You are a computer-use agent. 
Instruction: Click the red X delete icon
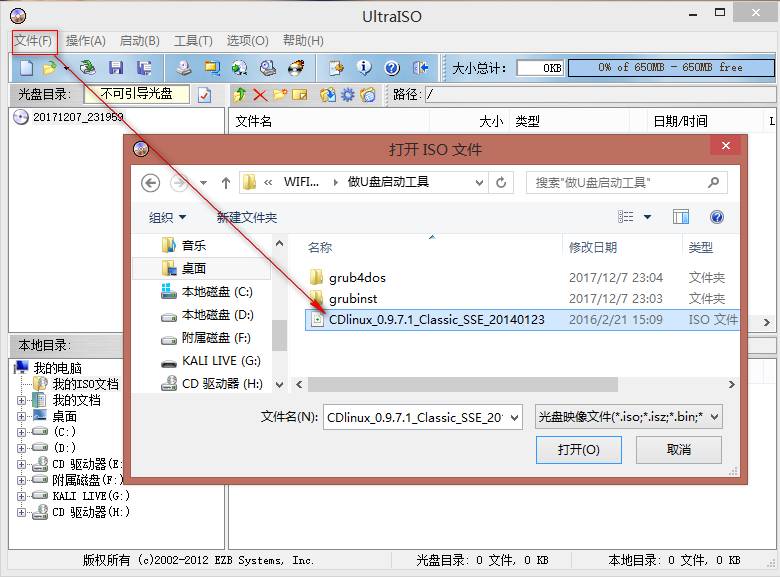click(260, 95)
